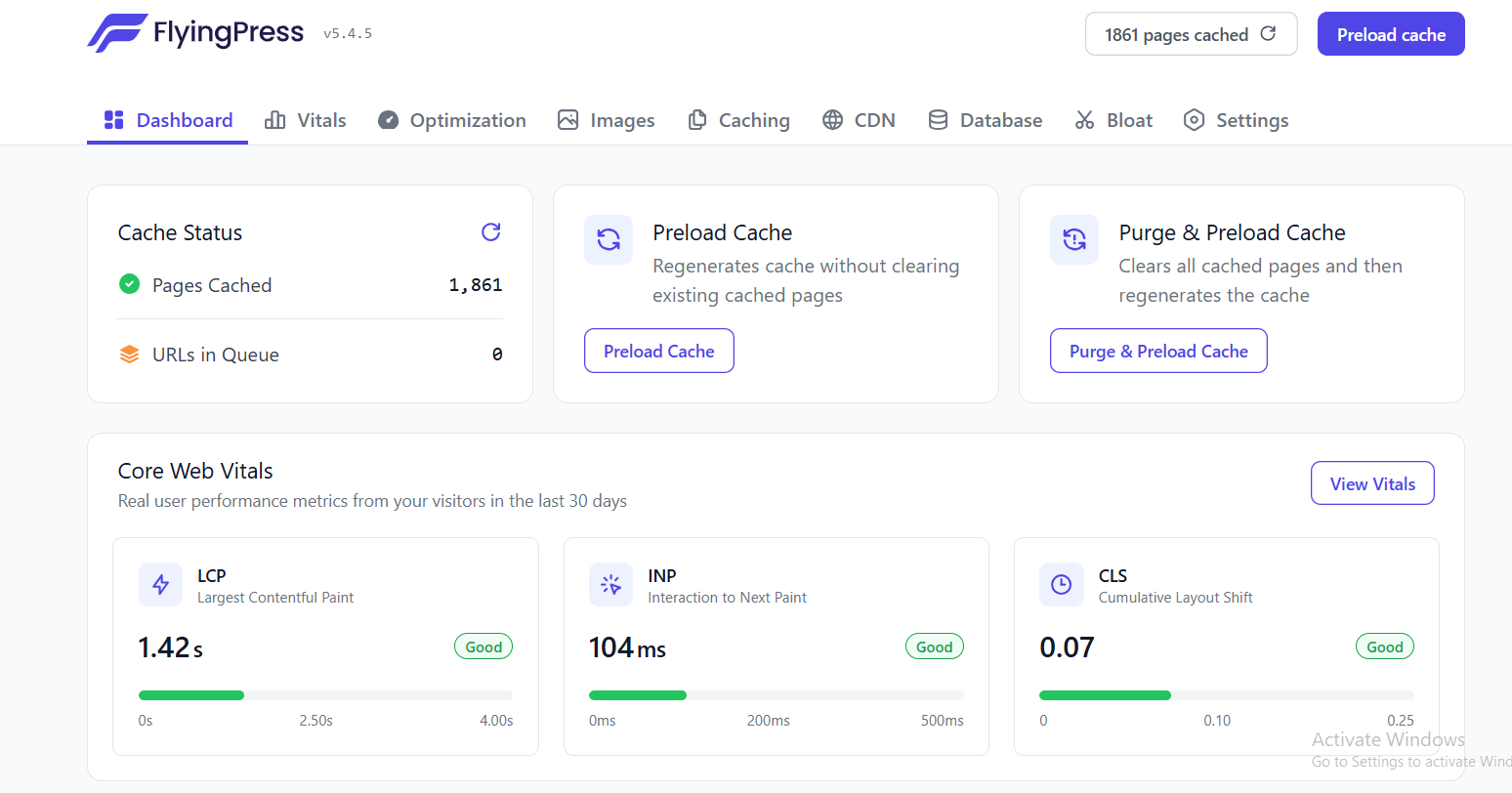Click the FlyingPress logo icon
Screen dimensions: 1512x793
pos(116,33)
